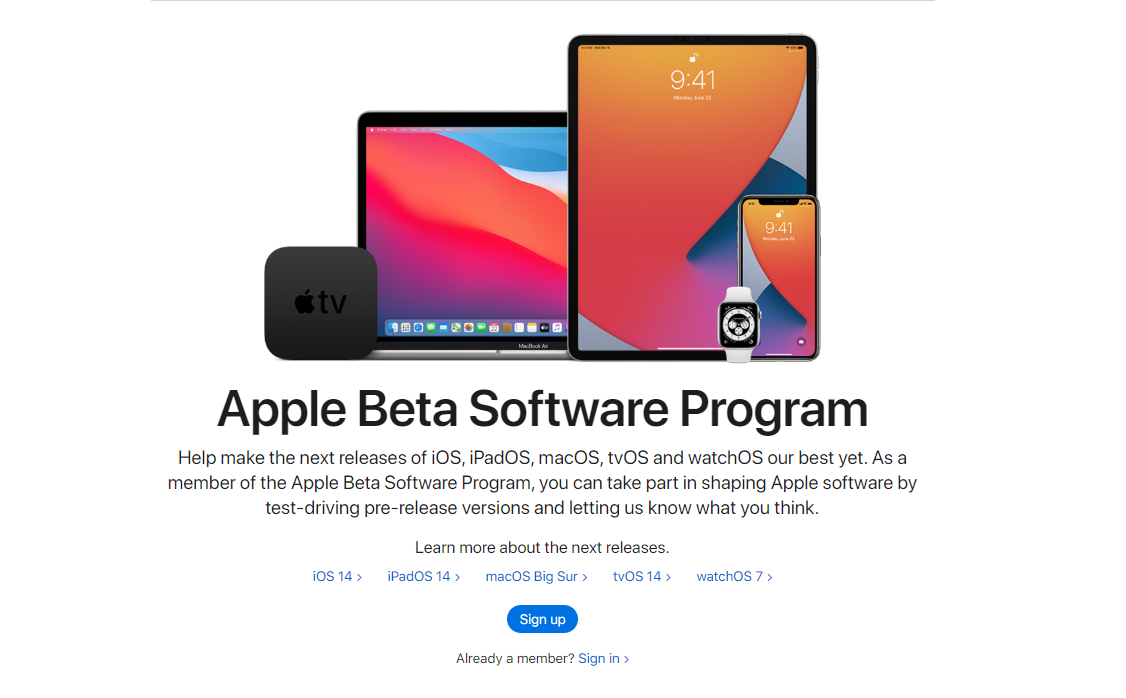Click the Calendar icon in MacBook dock
The image size is (1126, 698).
coord(494,327)
